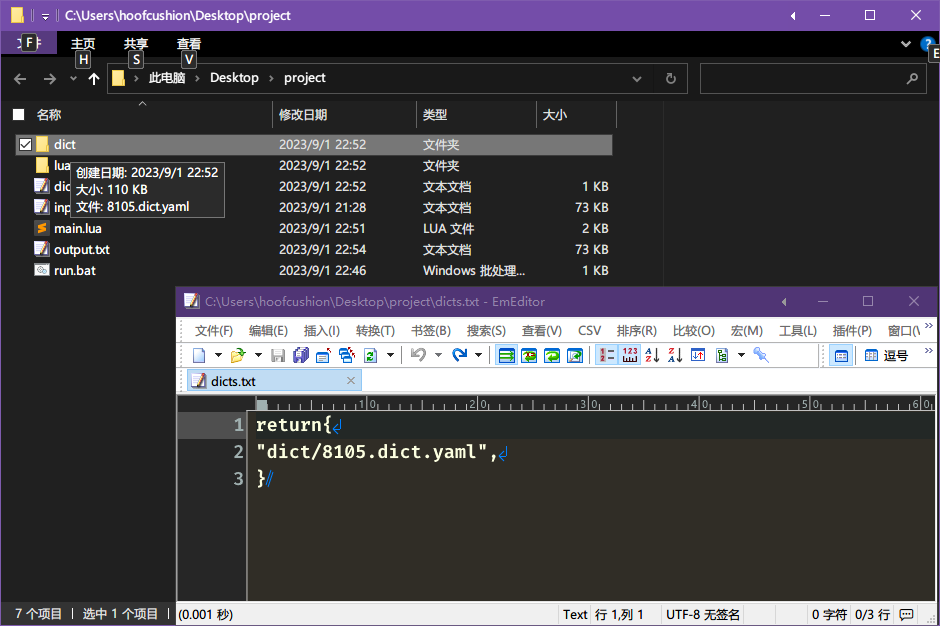The height and width of the screenshot is (626, 940).
Task: Click the New file icon in EmEditor
Action: (199, 356)
